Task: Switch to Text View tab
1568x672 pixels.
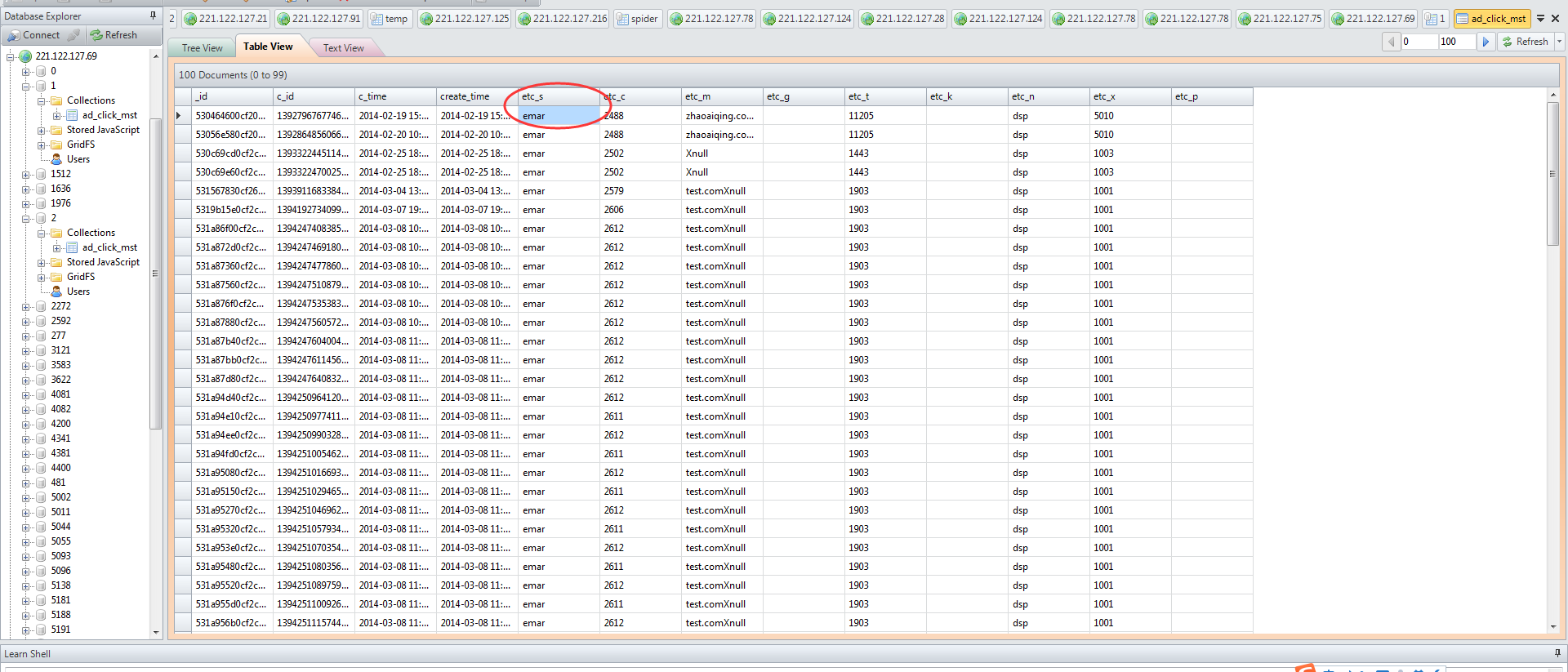Action: coord(343,48)
